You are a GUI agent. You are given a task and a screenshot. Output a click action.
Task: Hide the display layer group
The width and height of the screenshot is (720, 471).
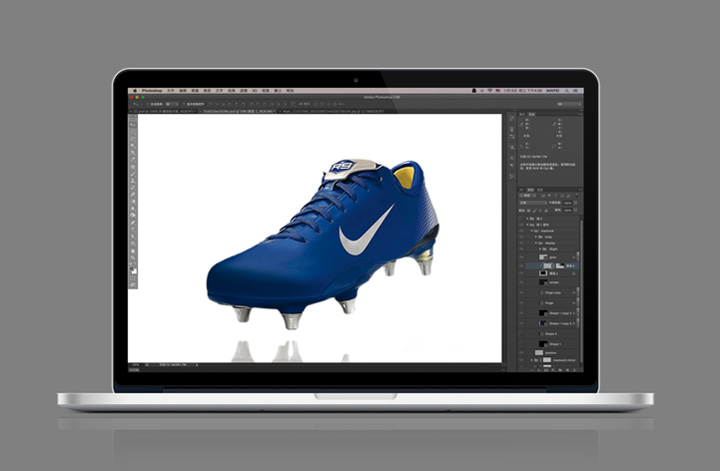[x=521, y=243]
